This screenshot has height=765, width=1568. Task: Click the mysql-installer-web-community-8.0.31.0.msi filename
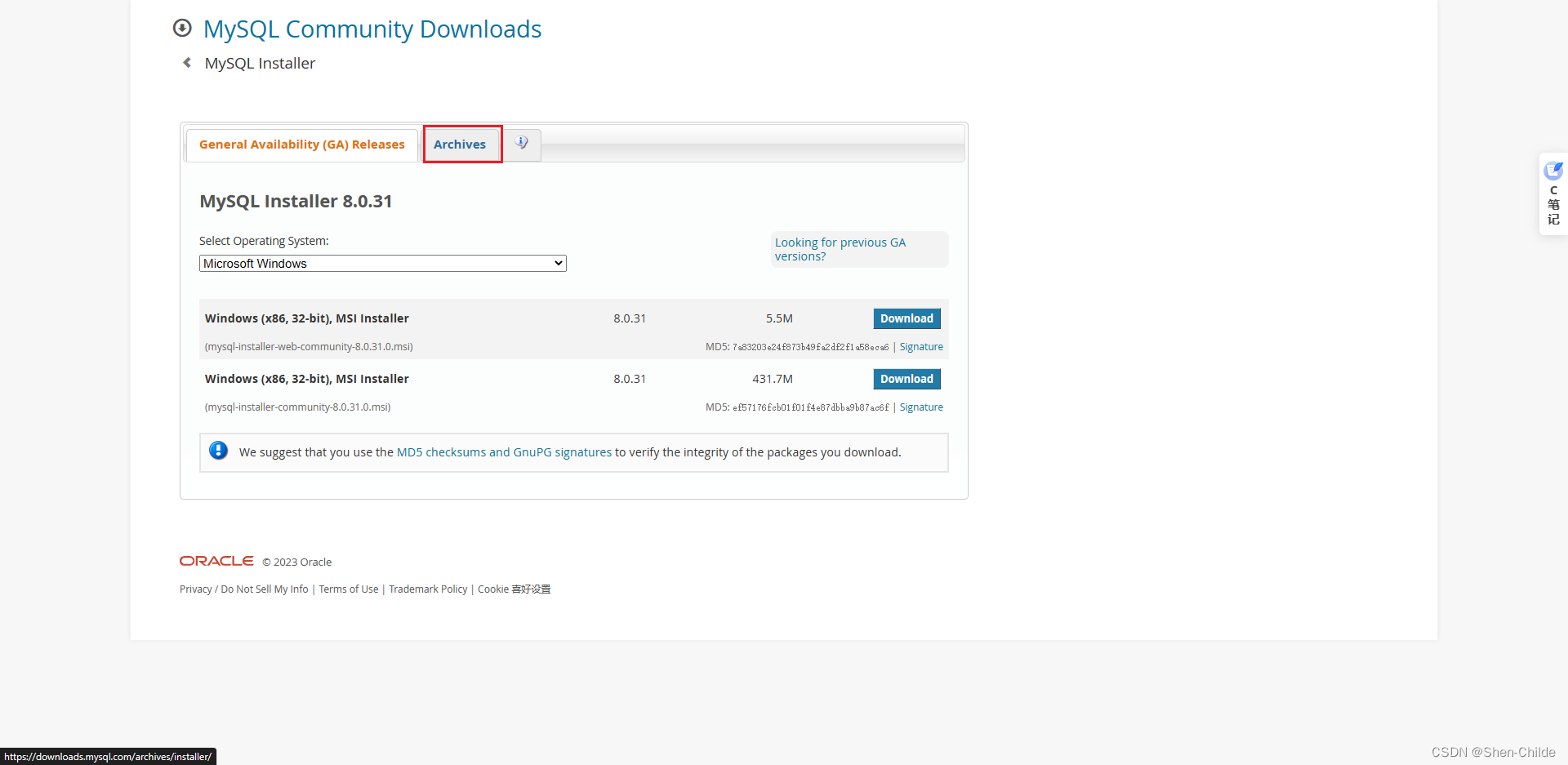click(309, 347)
